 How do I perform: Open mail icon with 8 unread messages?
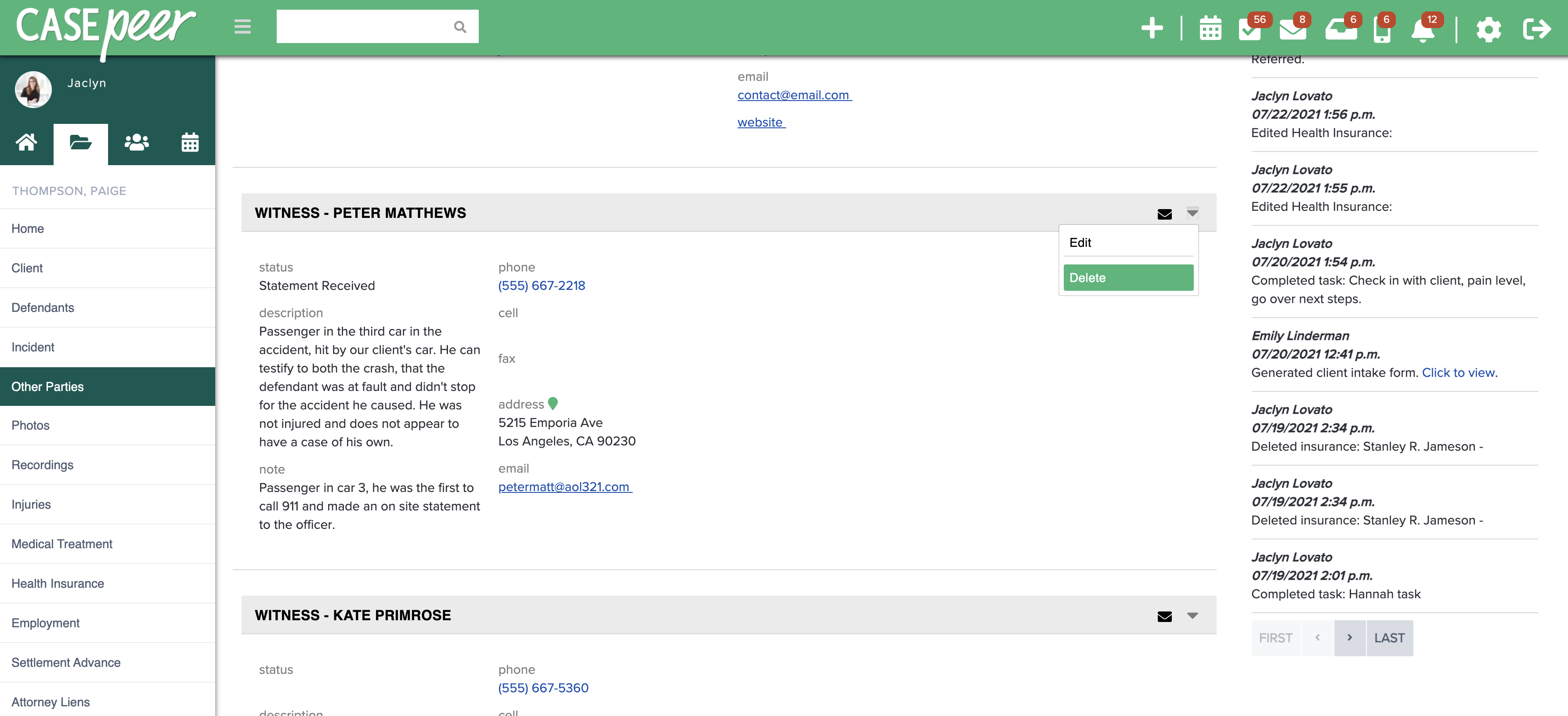click(1294, 30)
